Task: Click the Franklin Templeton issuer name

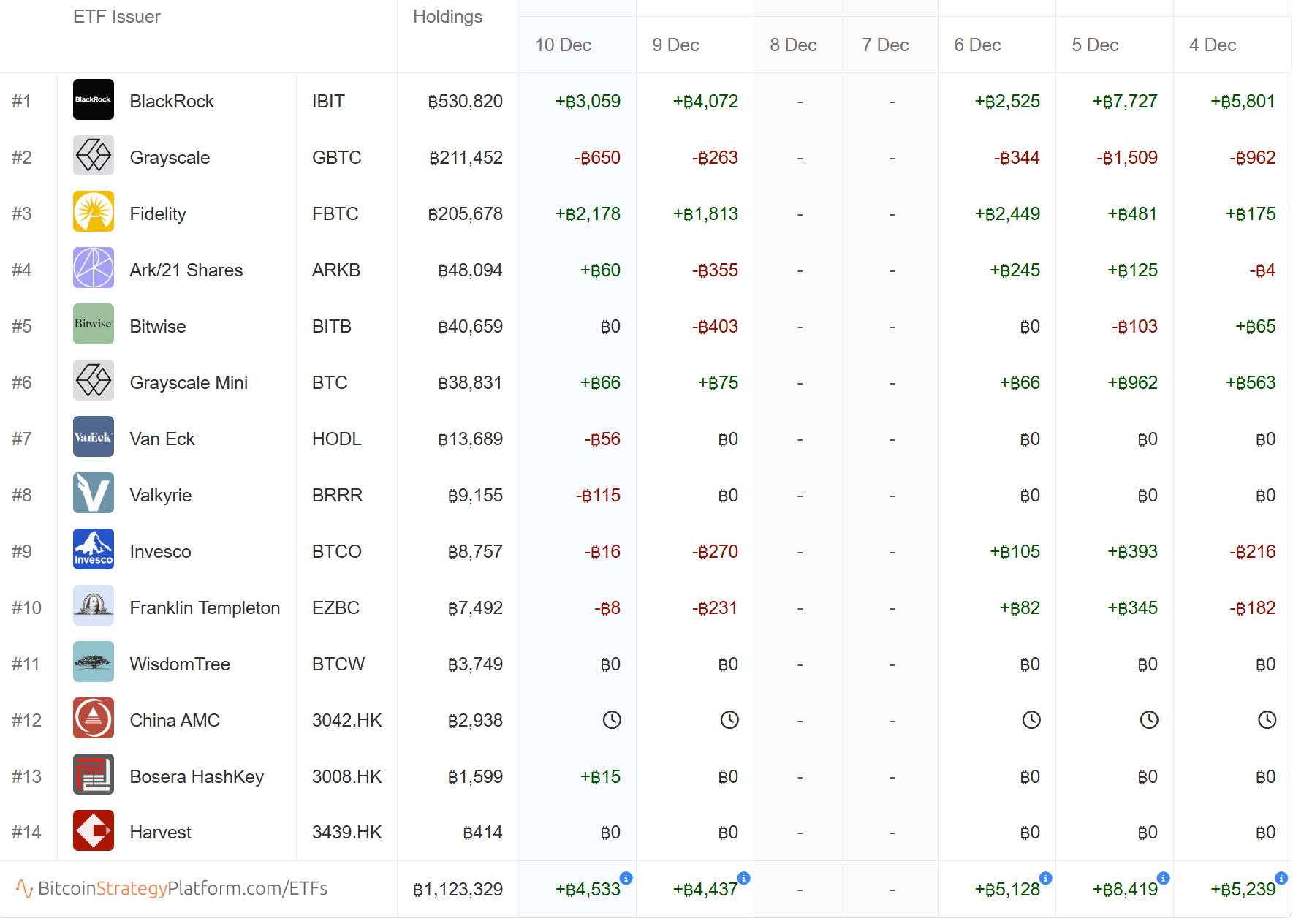Action: [x=205, y=607]
